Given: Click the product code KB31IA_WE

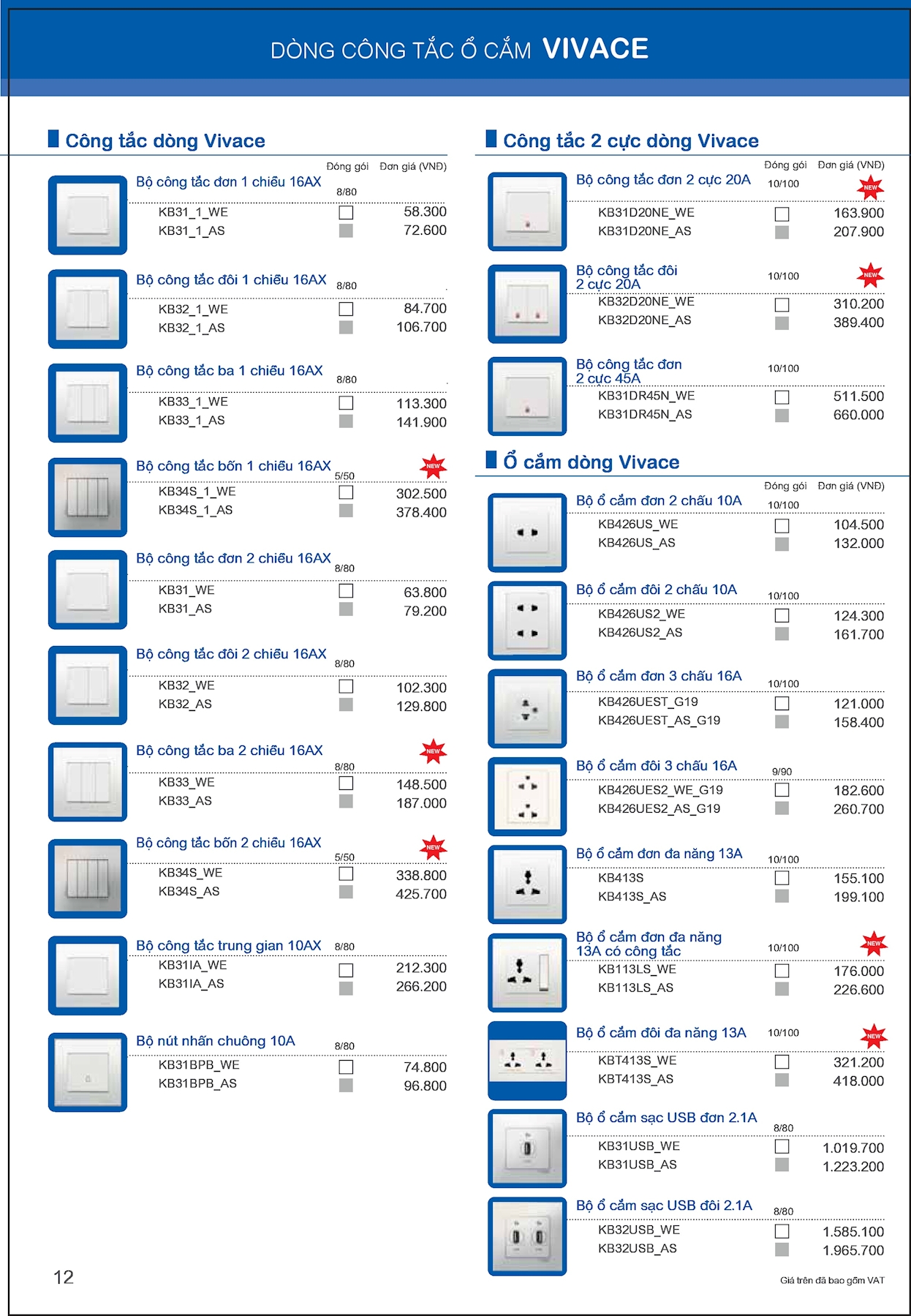Looking at the screenshot, I should coord(192,965).
